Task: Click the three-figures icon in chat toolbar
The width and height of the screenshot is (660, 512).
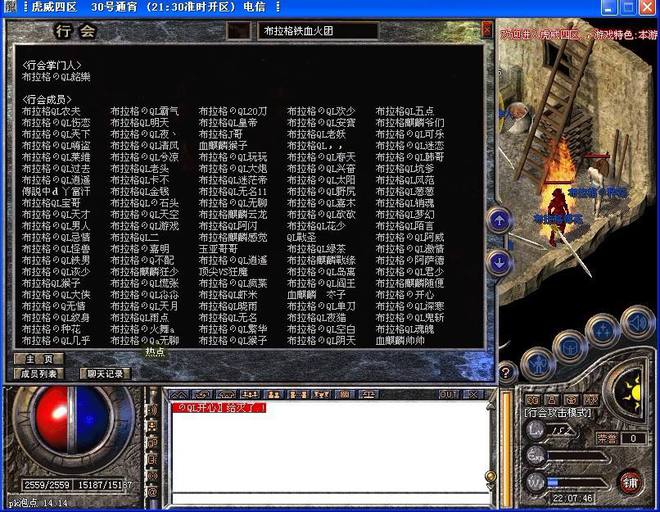Action: [250, 395]
